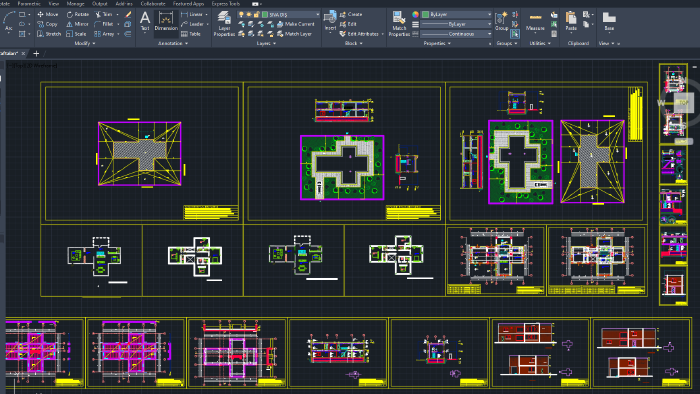The image size is (700, 394).
Task: Toggle current layer freeze sun icon
Action: tap(249, 15)
